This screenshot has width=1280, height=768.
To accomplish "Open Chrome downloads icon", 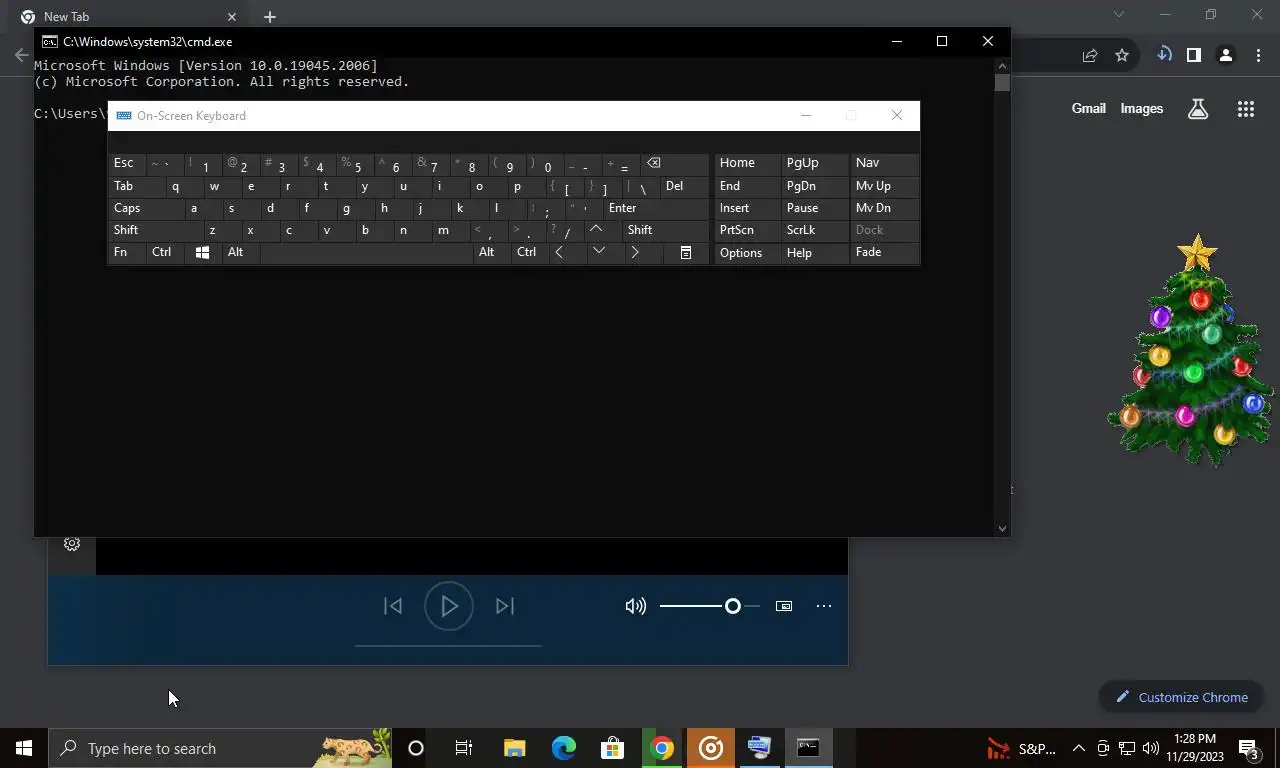I will [1164, 55].
